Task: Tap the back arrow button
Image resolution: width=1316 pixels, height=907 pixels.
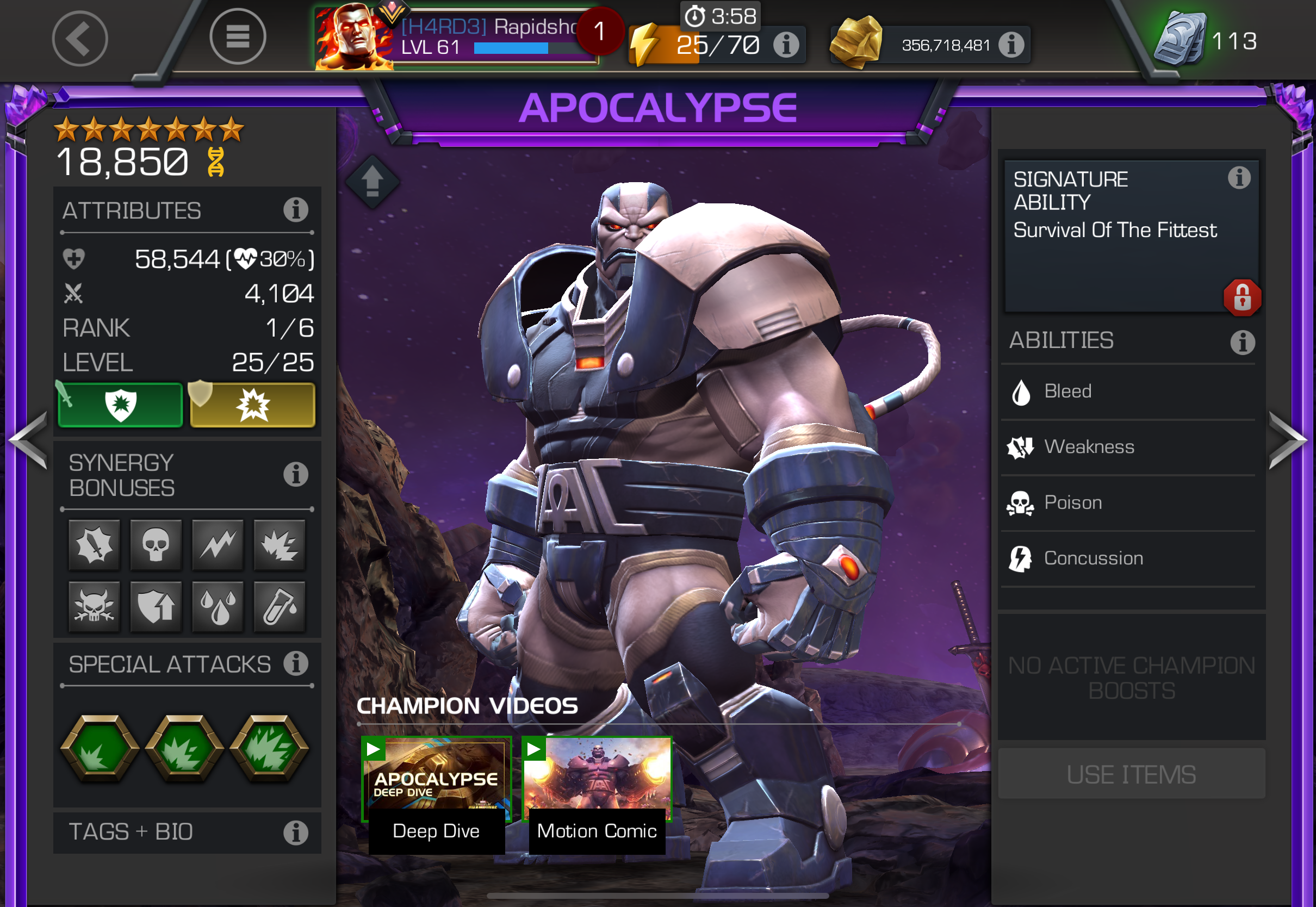Action: [x=79, y=39]
